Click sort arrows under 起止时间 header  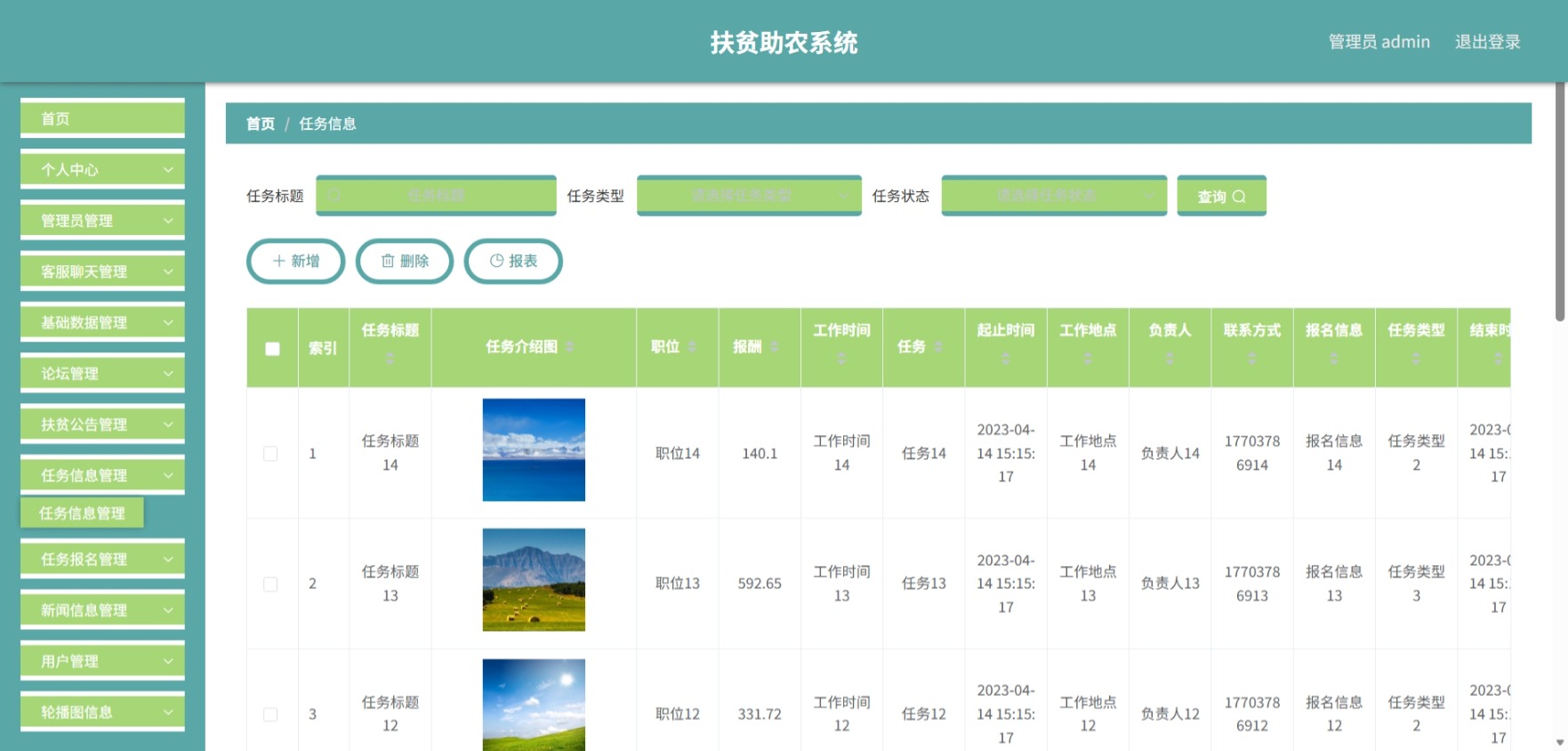pos(1005,358)
